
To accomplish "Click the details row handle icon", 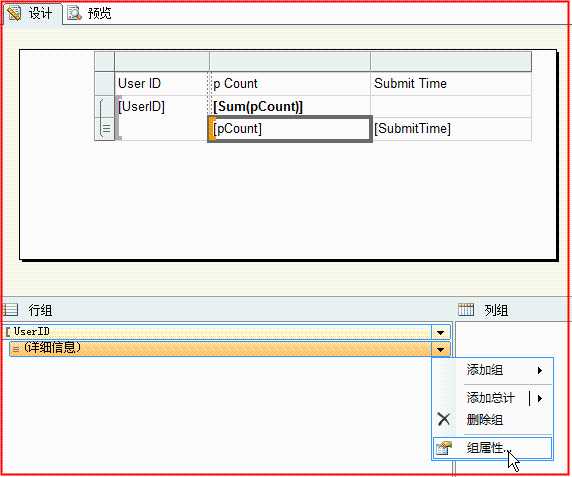I will tap(106, 128).
